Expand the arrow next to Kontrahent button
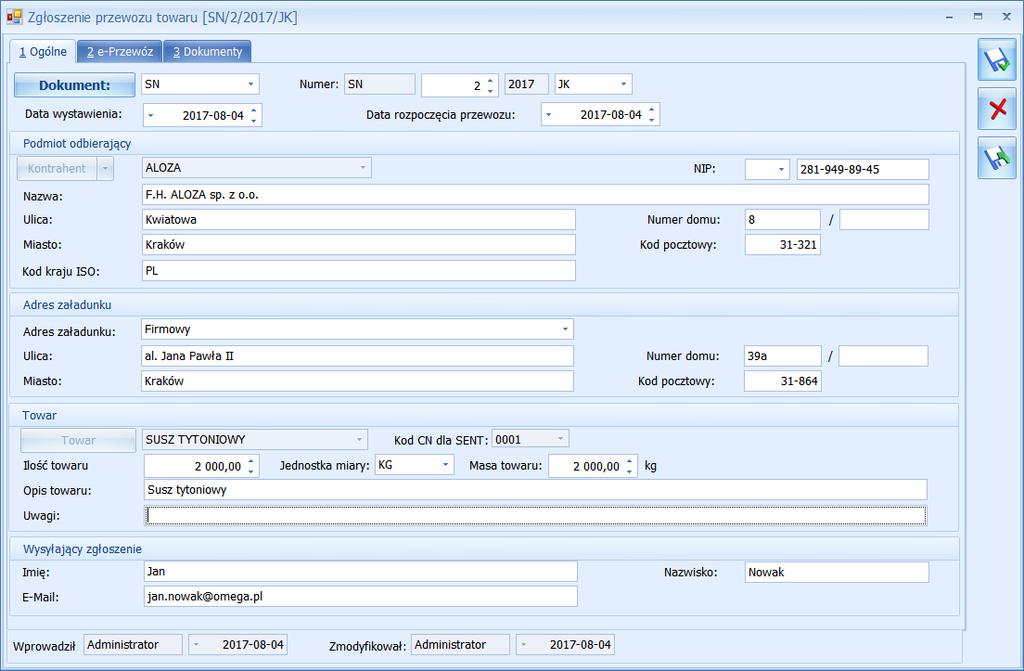 coord(105,169)
